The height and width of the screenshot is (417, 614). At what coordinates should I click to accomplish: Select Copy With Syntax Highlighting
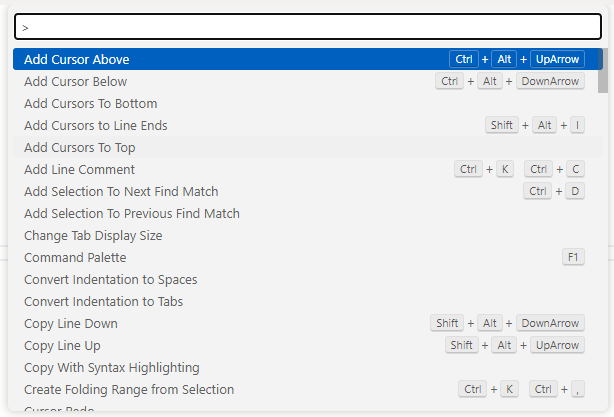coord(112,368)
